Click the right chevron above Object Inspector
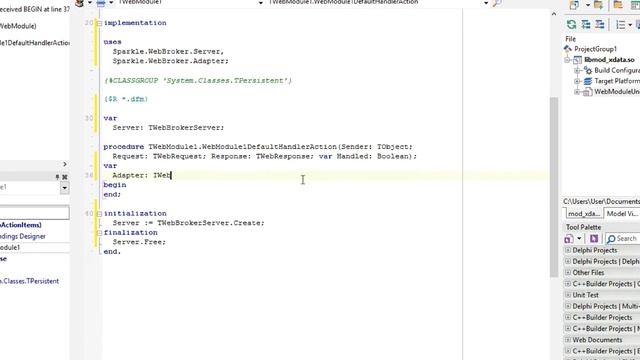Screen dimensions: 640x360 point(64,164)
